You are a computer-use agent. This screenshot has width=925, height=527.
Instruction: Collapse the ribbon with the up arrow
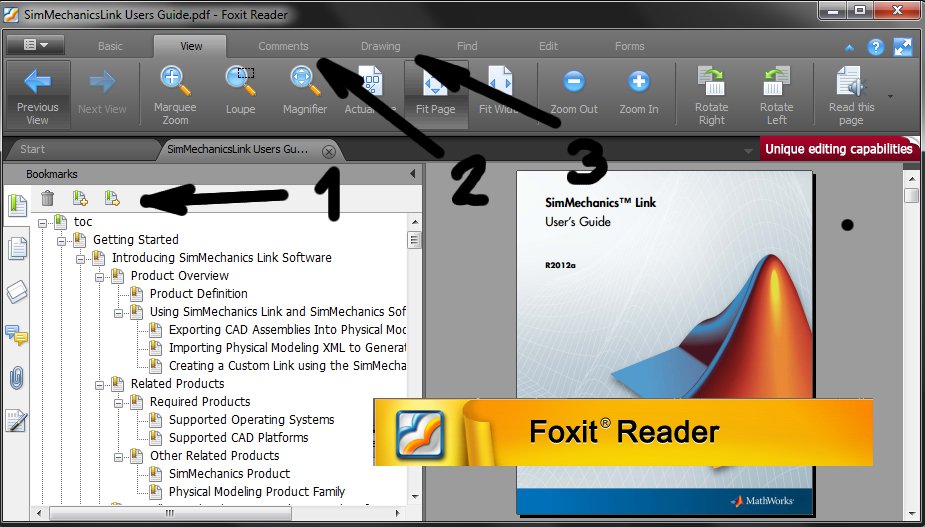[x=849, y=48]
